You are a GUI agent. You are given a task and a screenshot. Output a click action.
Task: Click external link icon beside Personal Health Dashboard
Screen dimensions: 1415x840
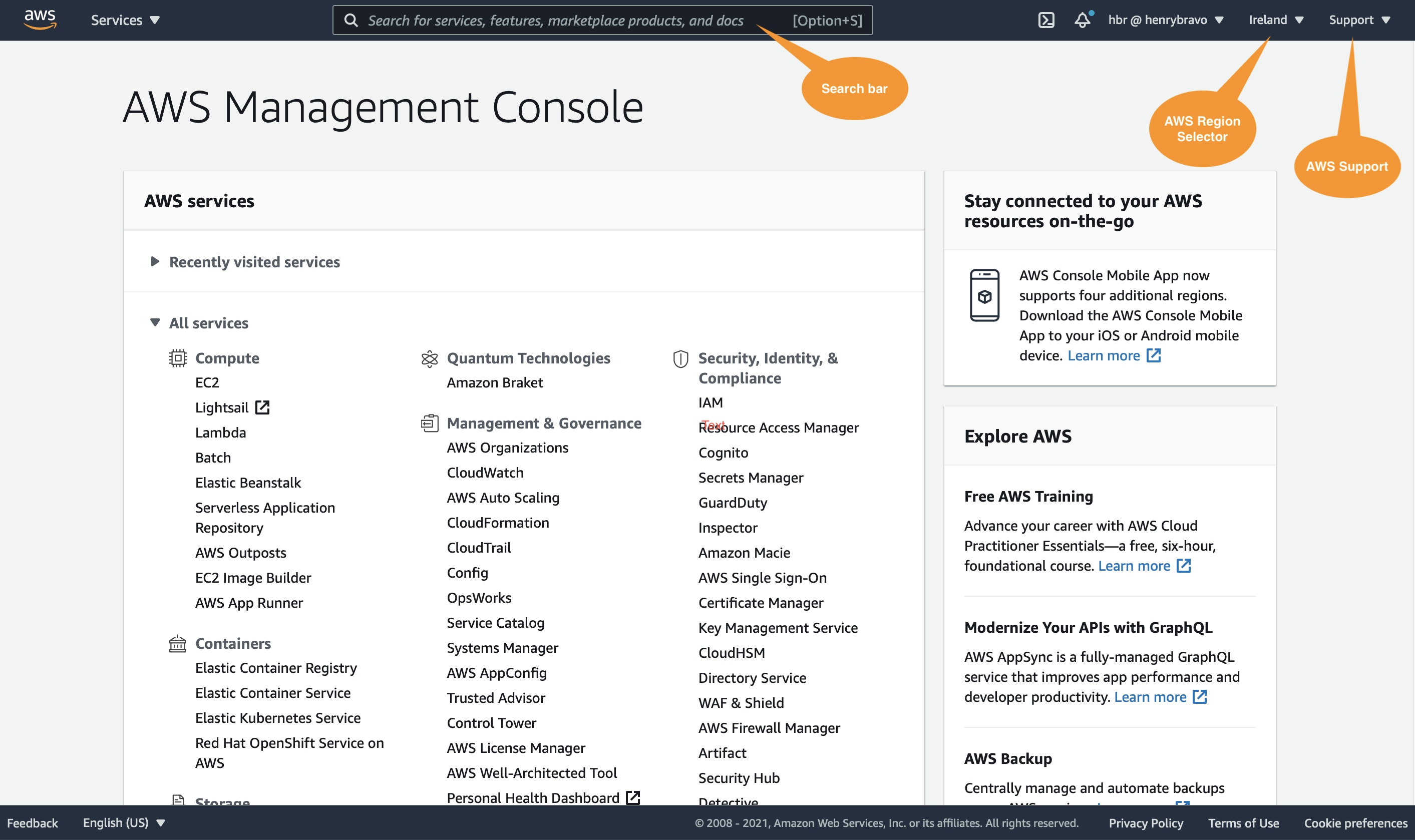pyautogui.click(x=633, y=797)
